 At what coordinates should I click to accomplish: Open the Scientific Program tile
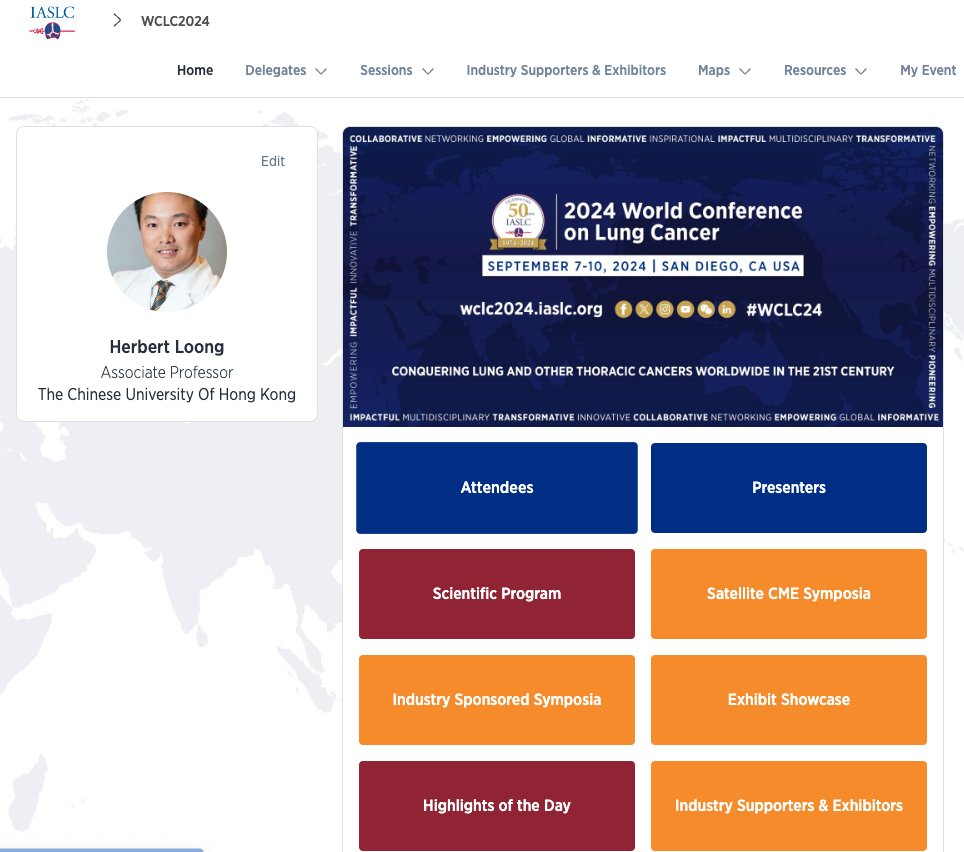497,594
